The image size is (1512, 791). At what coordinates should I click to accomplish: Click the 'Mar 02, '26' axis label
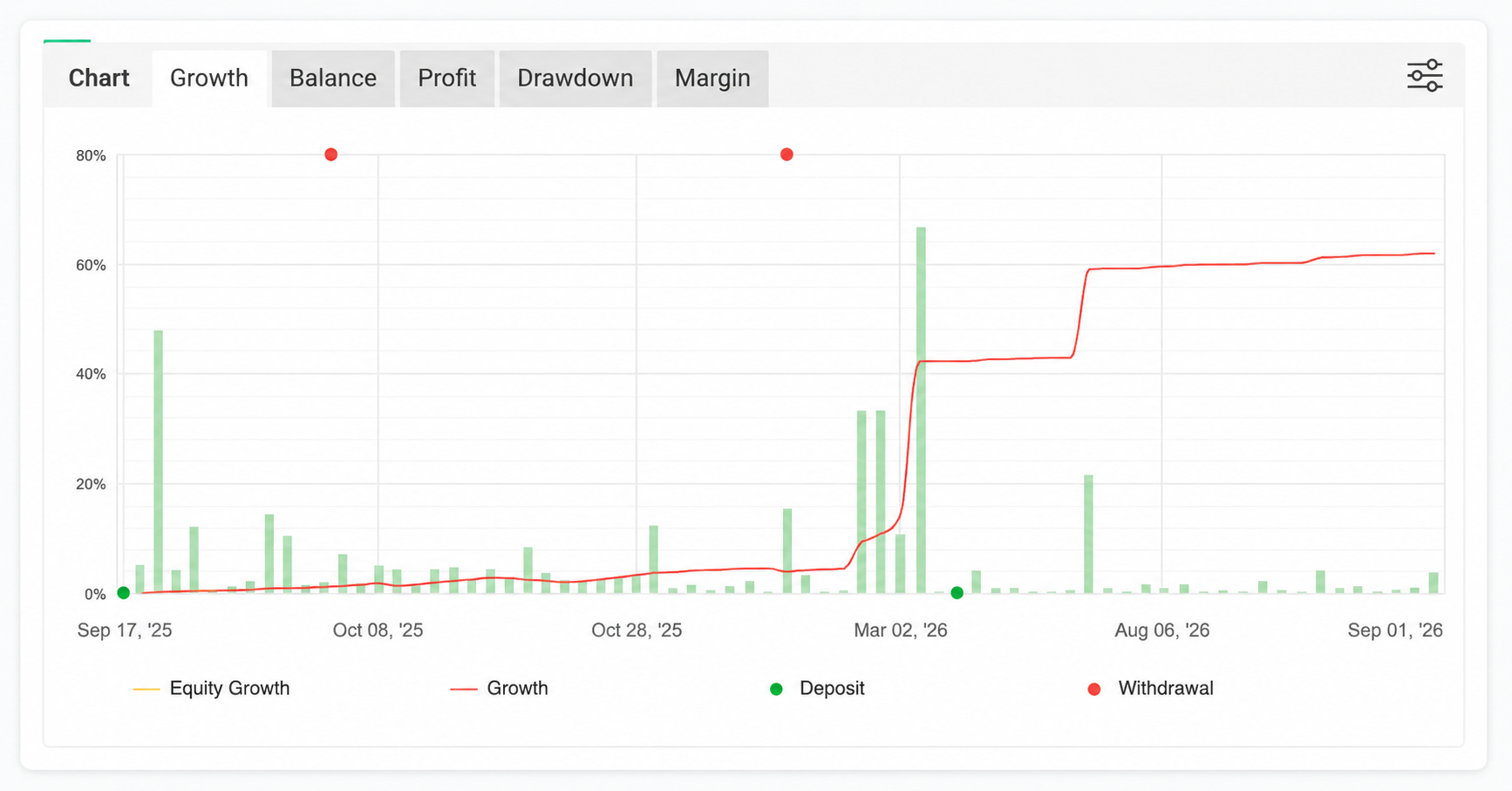click(900, 631)
